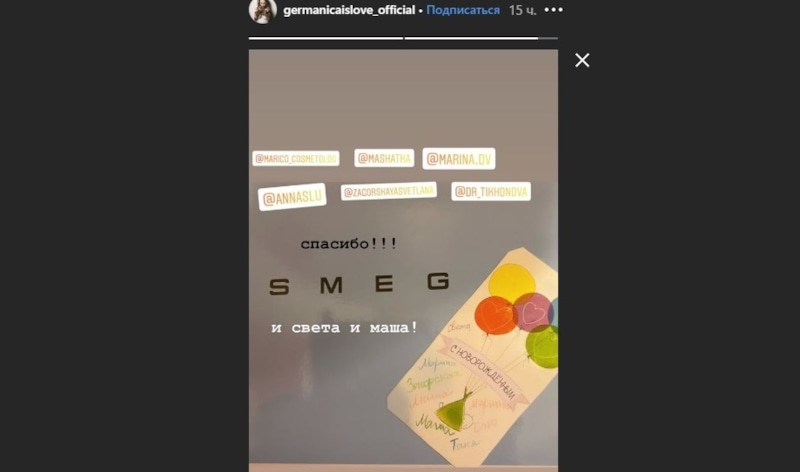Click the спасибо!!! text overlay
This screenshot has width=800, height=472.
[x=349, y=243]
